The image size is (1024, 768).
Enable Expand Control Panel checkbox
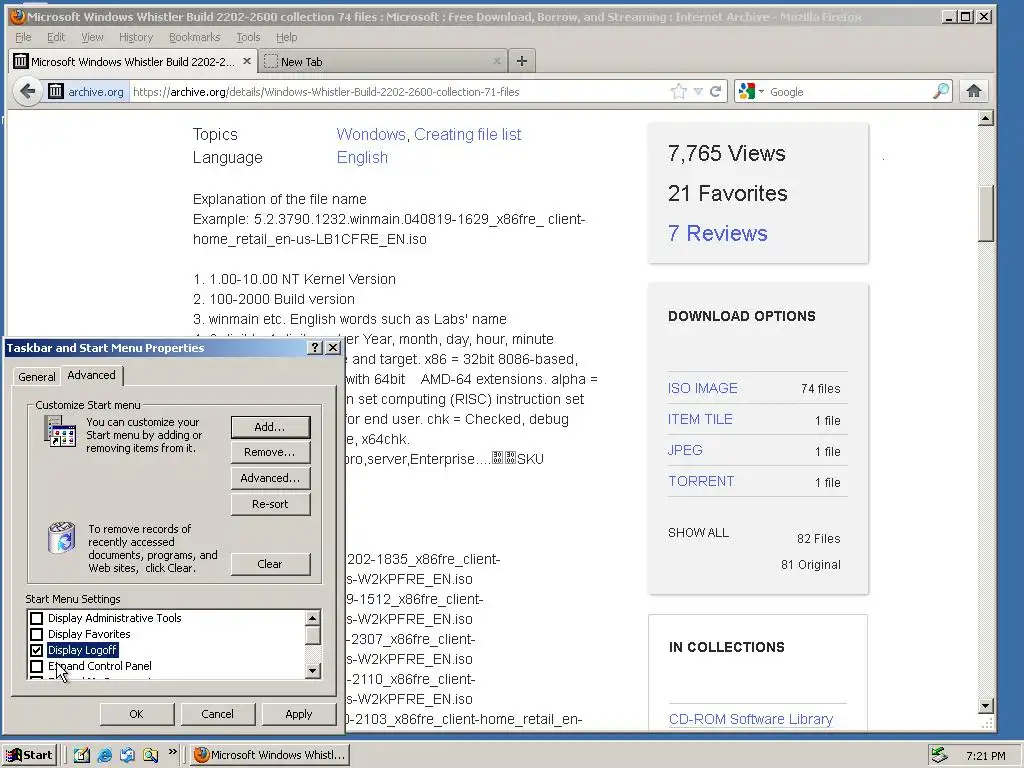tap(37, 667)
